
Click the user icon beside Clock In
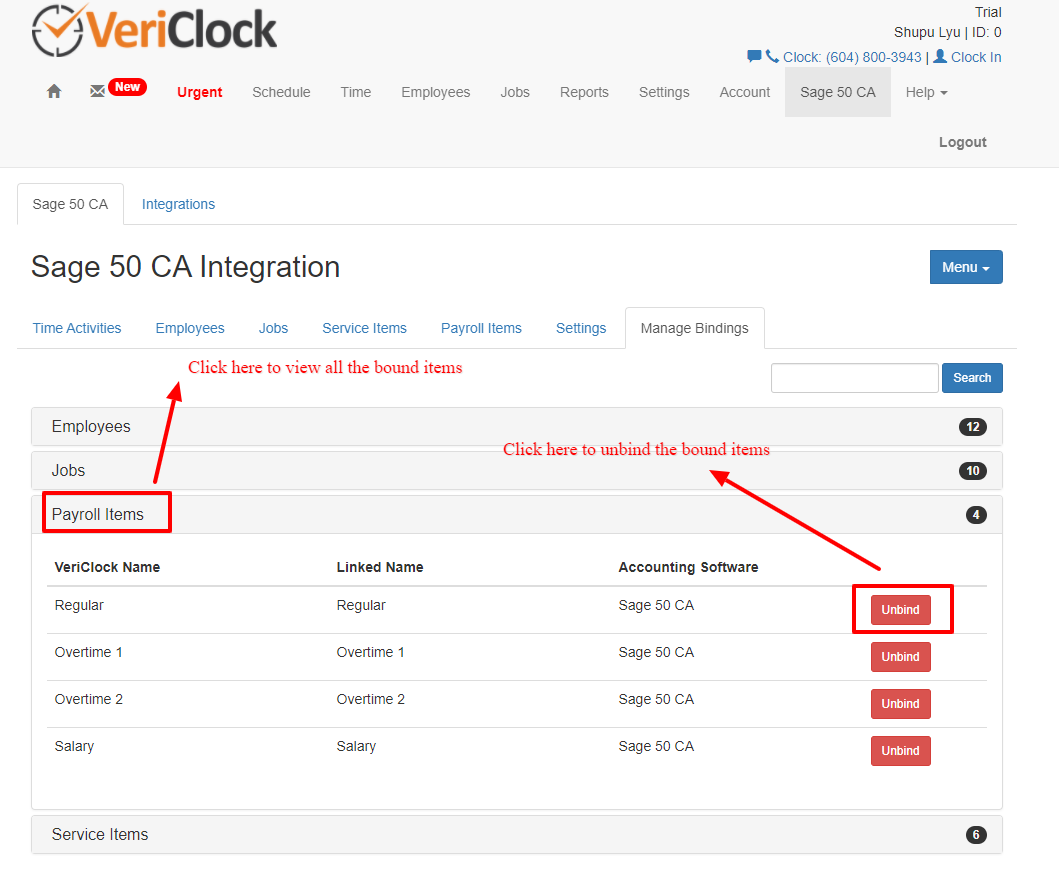click(x=939, y=56)
